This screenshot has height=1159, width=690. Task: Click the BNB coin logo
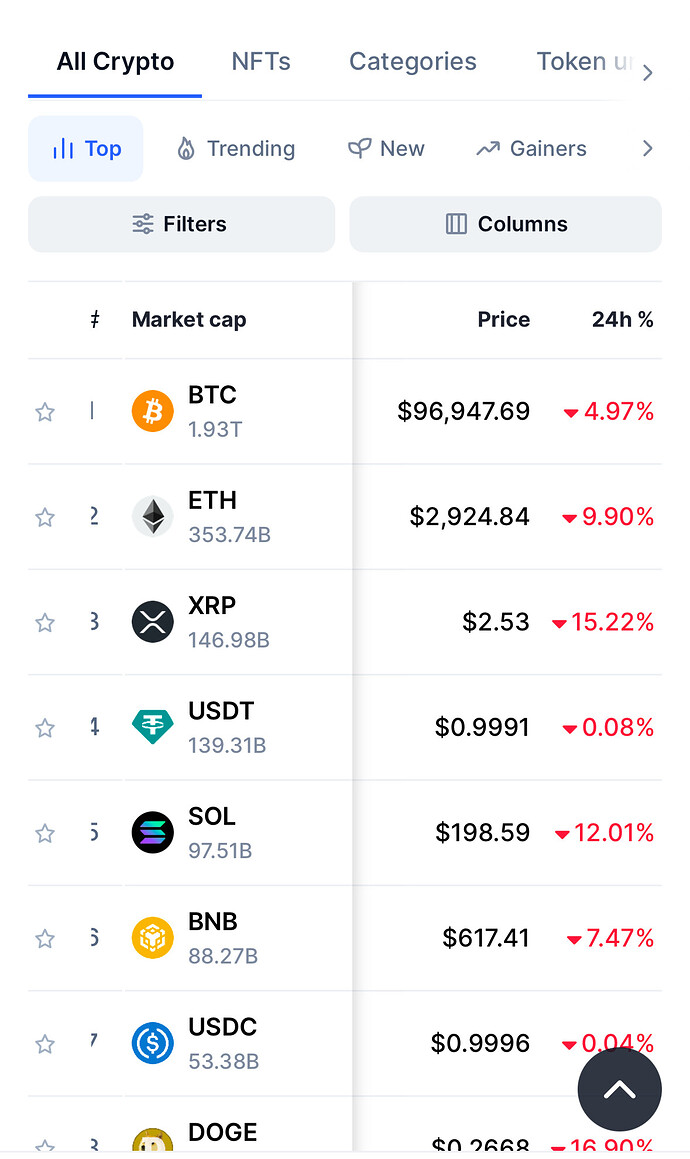[x=152, y=938]
